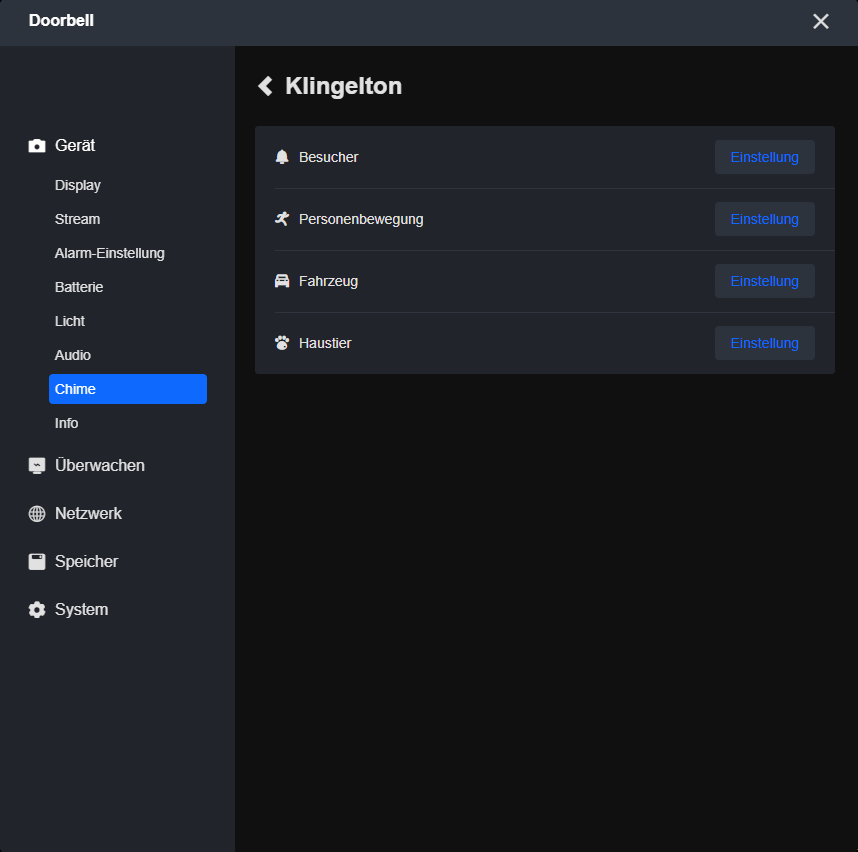Click the paw icon next to Haustier

(282, 343)
